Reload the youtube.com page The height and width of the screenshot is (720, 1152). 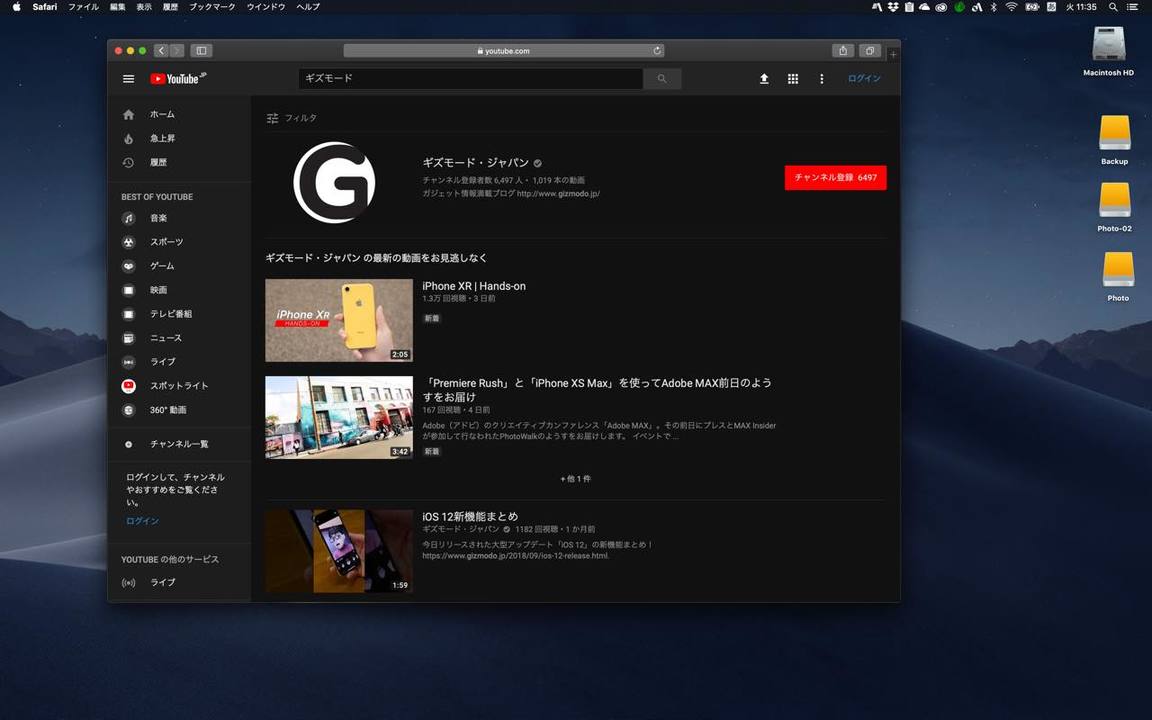(x=657, y=51)
